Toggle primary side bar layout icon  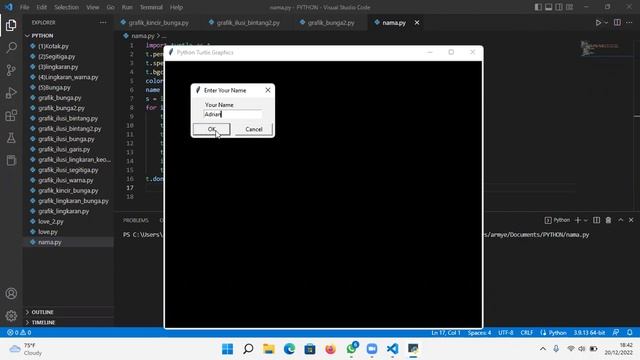(x=538, y=7)
